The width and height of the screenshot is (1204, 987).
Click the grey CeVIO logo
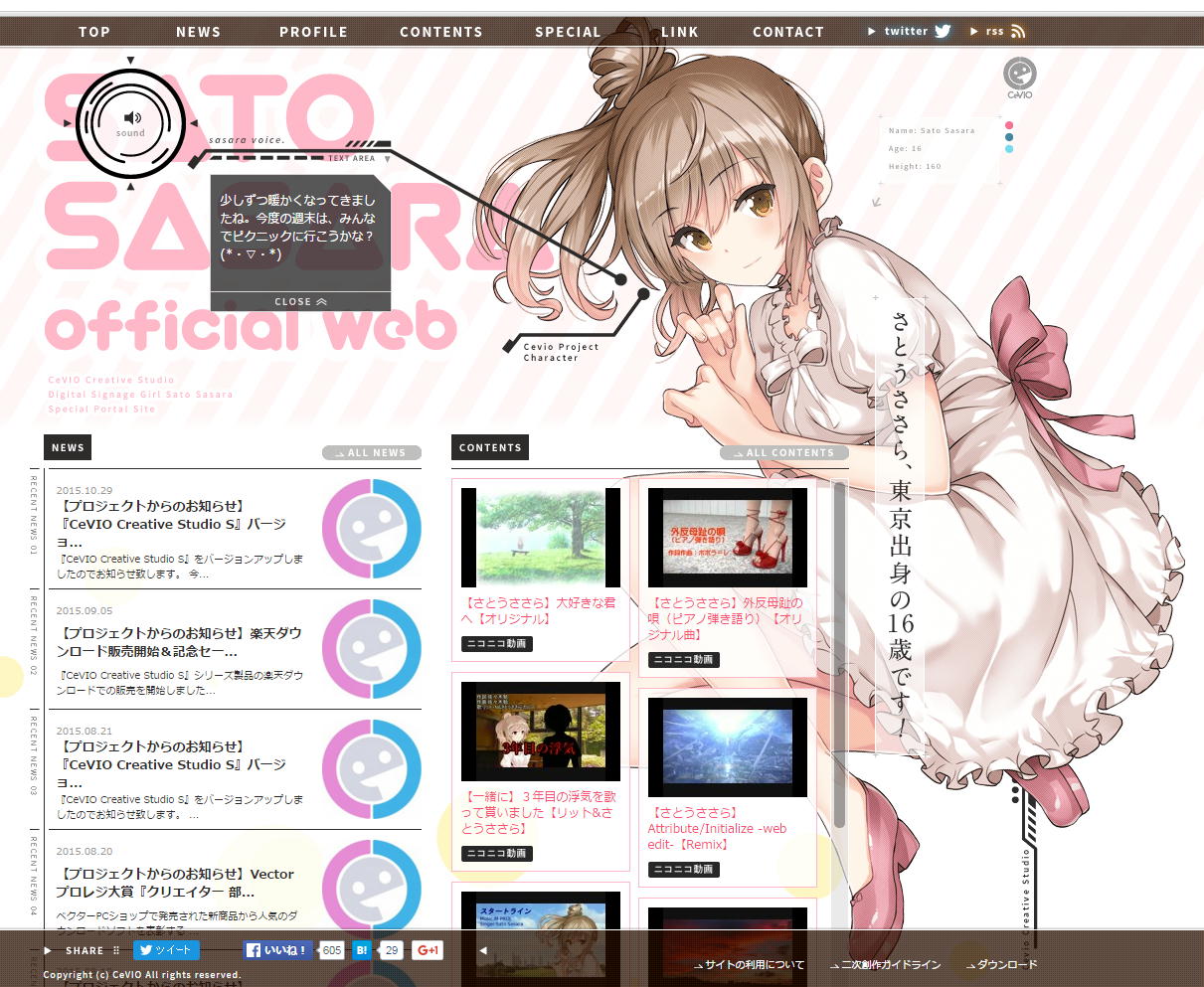1019,76
